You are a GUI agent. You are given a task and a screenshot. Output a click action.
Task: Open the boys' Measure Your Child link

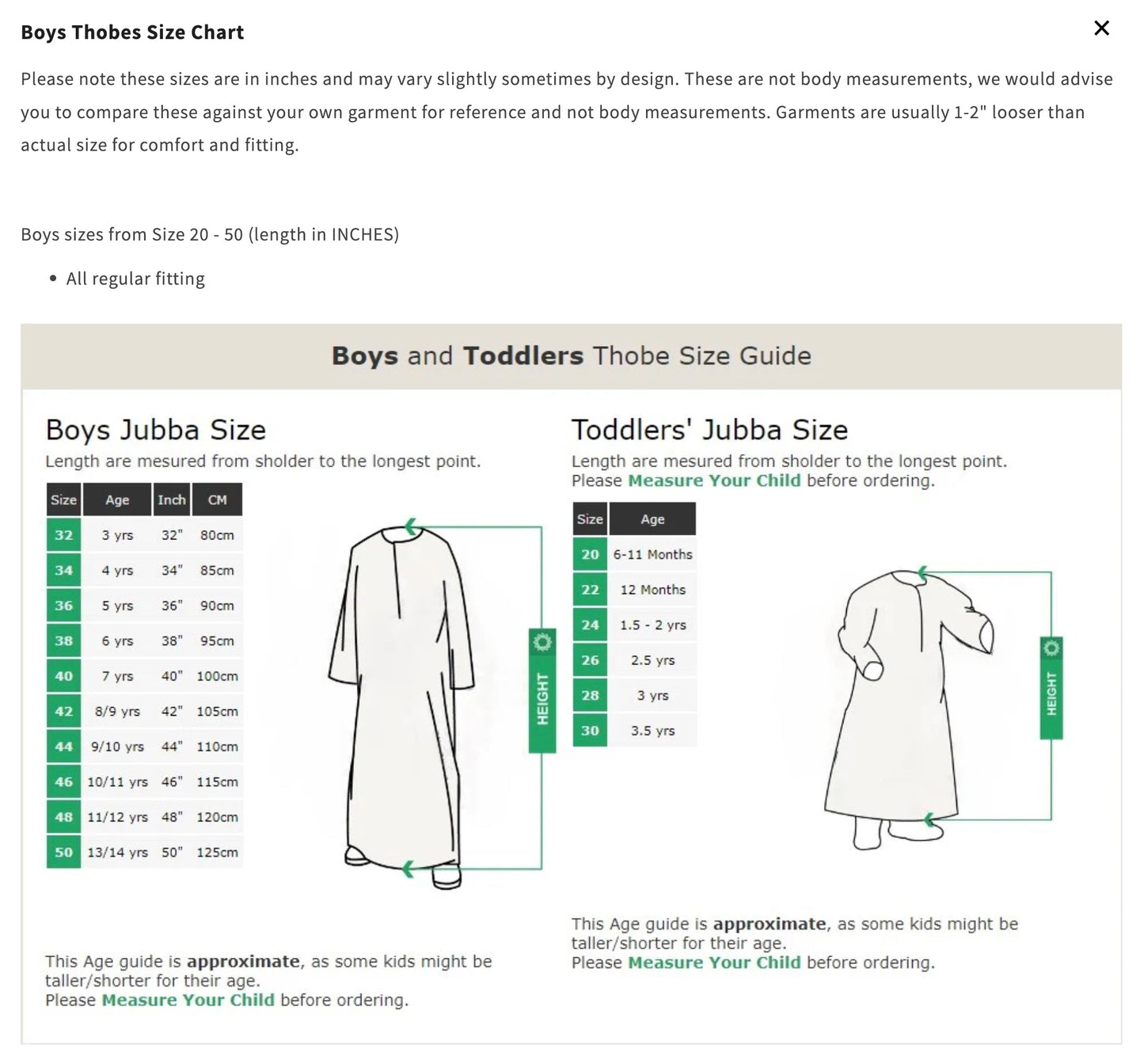pyautogui.click(x=187, y=1000)
